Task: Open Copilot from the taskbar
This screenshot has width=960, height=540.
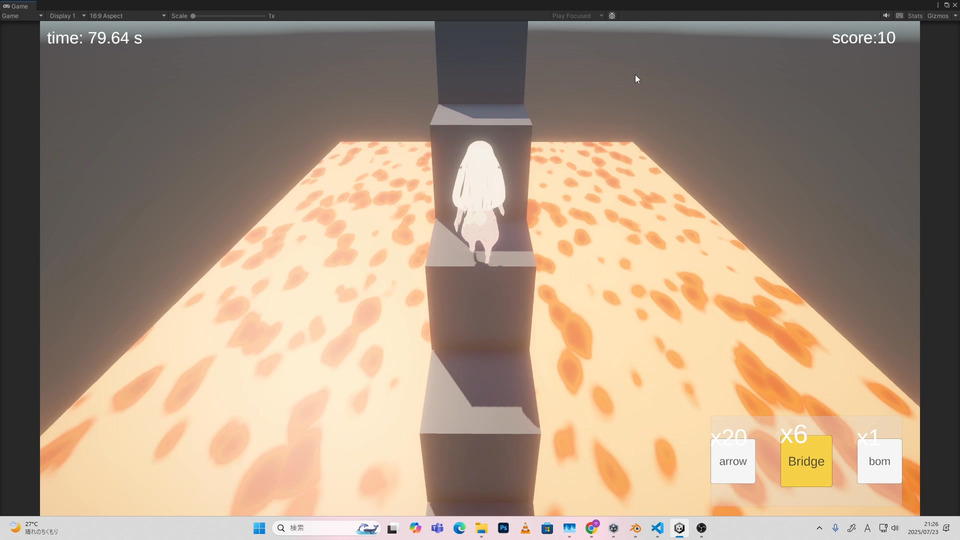Action: click(415, 528)
